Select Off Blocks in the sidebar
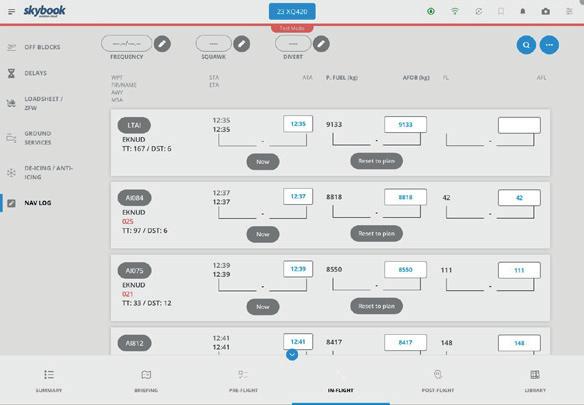The height and width of the screenshot is (405, 584). pos(42,47)
